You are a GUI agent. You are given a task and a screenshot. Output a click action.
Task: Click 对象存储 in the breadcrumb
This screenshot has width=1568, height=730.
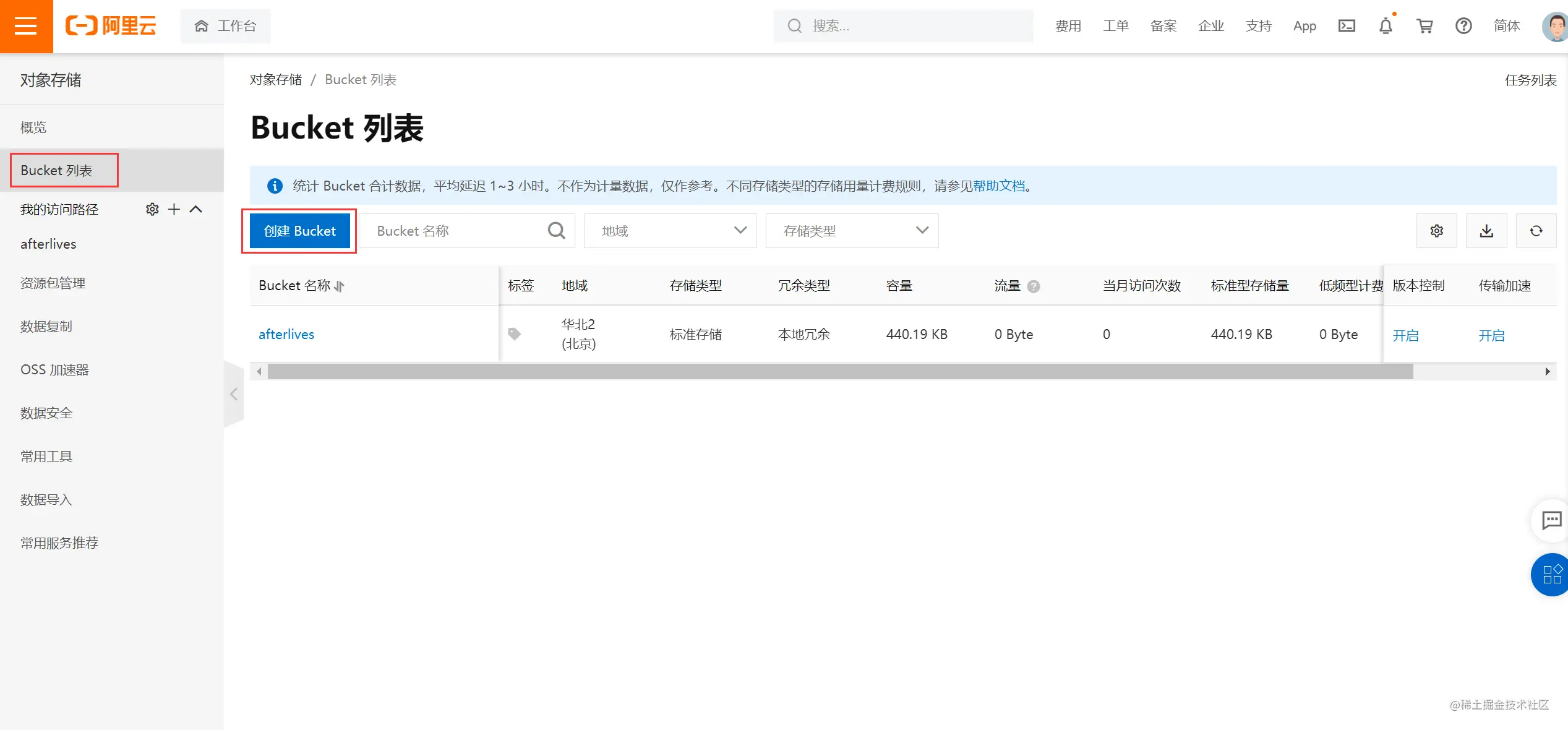click(x=276, y=79)
